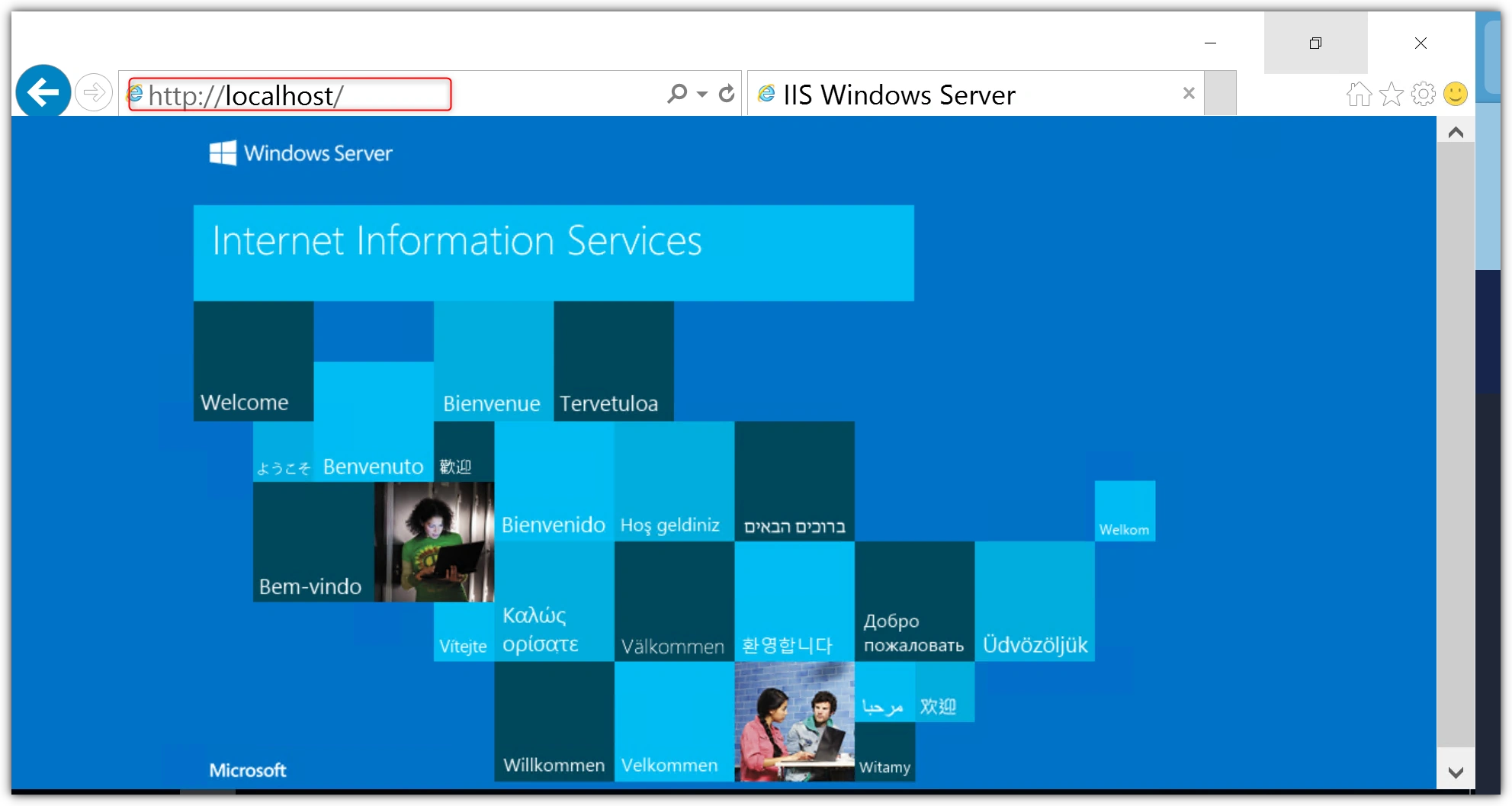Go to the Home page icon

[x=1359, y=94]
